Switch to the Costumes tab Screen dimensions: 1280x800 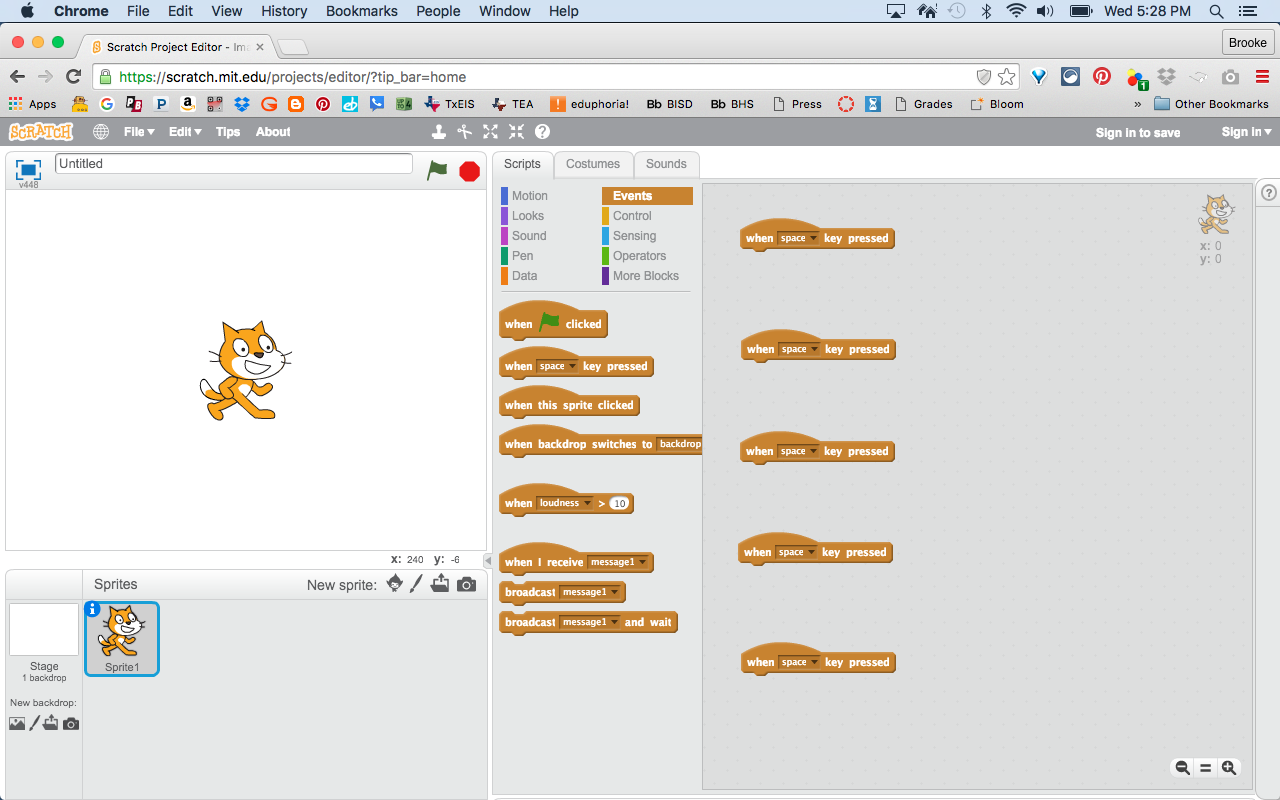click(593, 164)
